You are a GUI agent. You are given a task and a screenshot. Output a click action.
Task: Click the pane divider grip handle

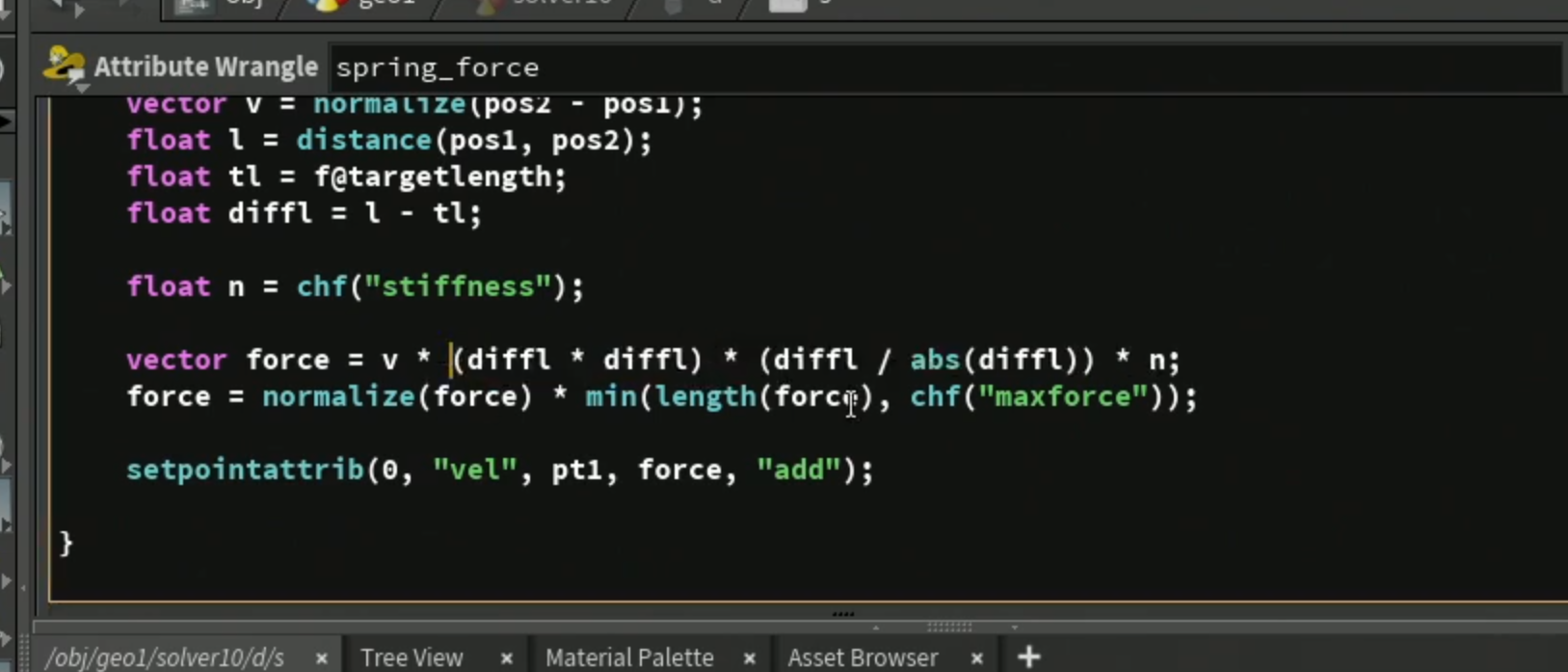949,627
